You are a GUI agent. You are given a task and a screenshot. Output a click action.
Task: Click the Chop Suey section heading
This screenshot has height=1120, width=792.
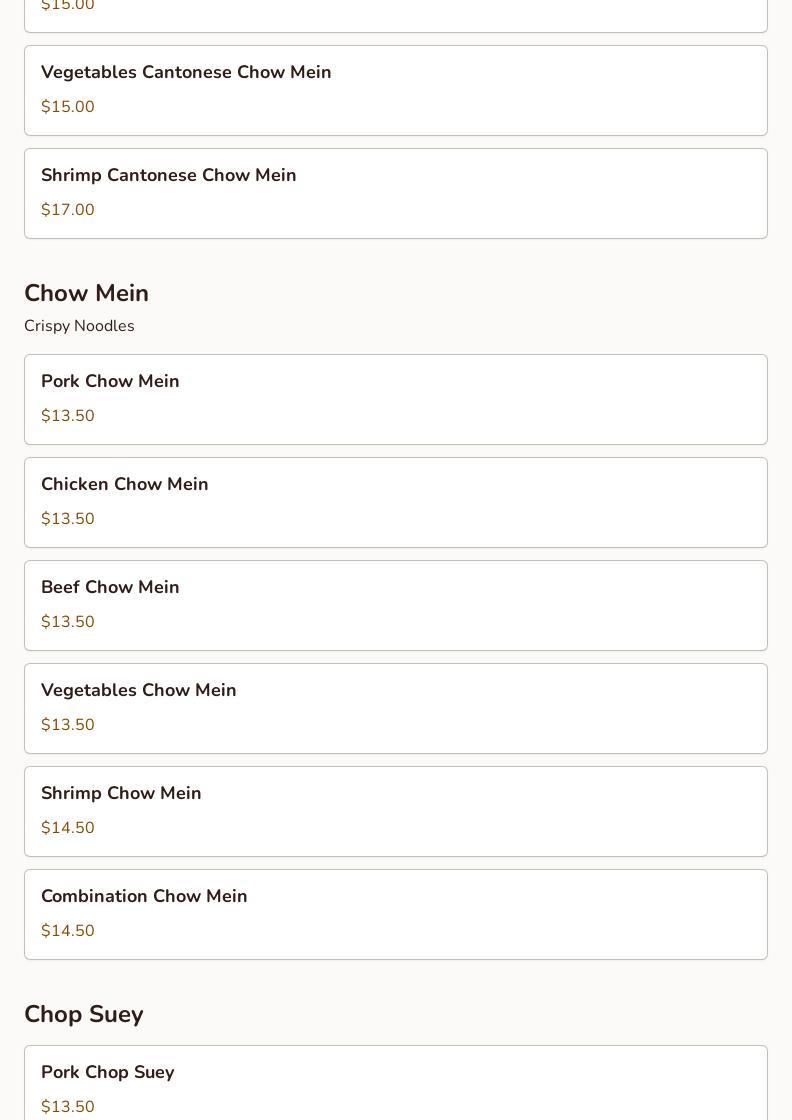pos(84,1014)
